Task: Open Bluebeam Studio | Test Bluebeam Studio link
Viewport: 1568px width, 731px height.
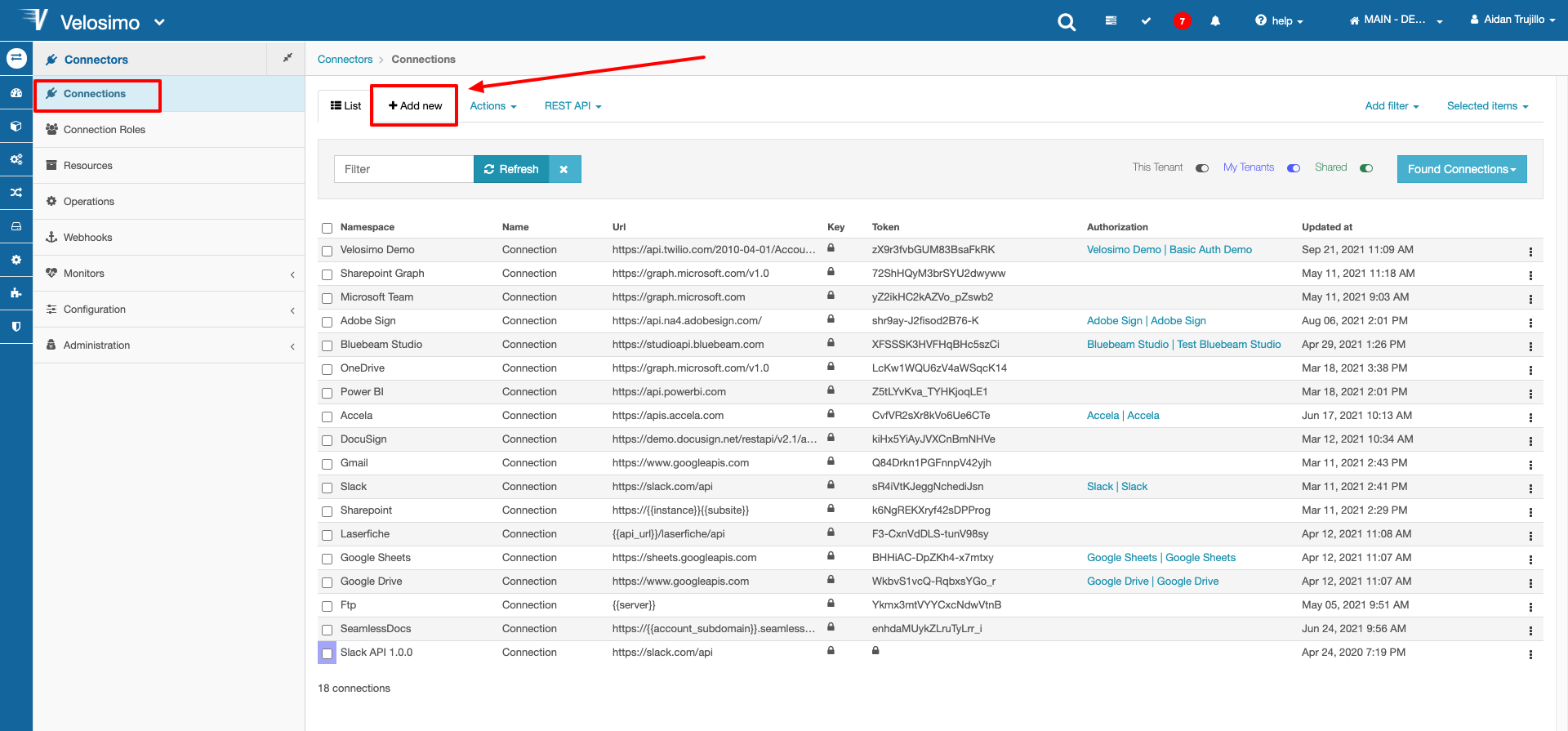Action: tap(1183, 345)
